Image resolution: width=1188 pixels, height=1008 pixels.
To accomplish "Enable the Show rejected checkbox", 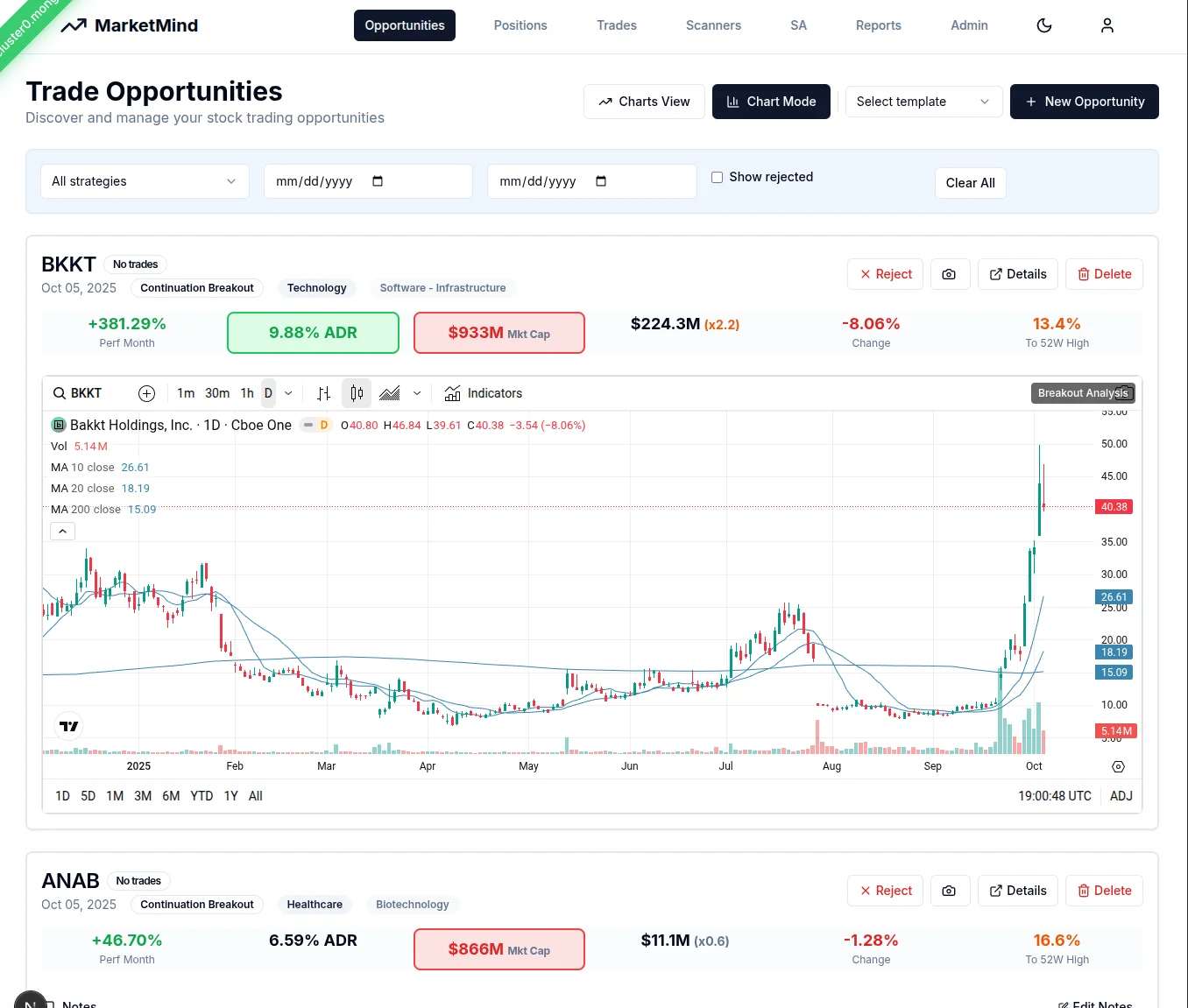I will (717, 177).
